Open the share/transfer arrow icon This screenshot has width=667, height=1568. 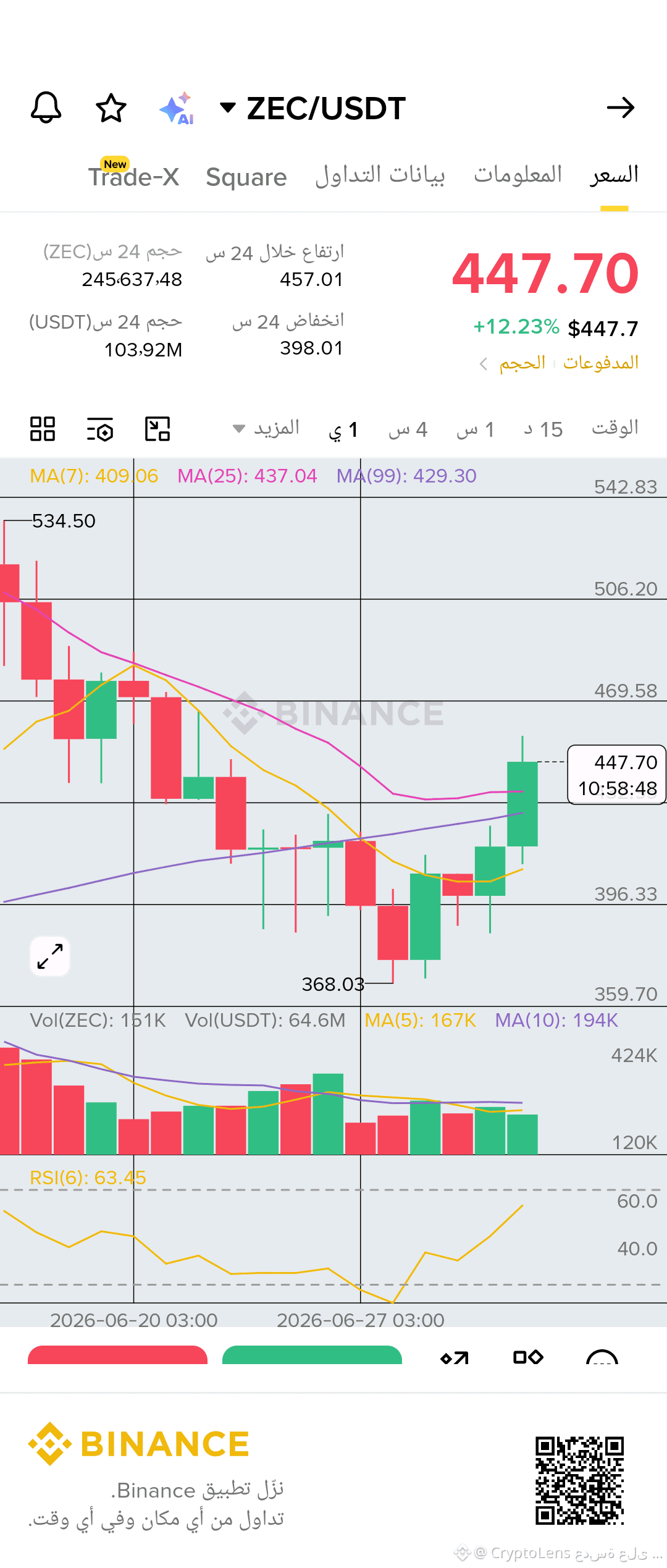[x=455, y=1357]
